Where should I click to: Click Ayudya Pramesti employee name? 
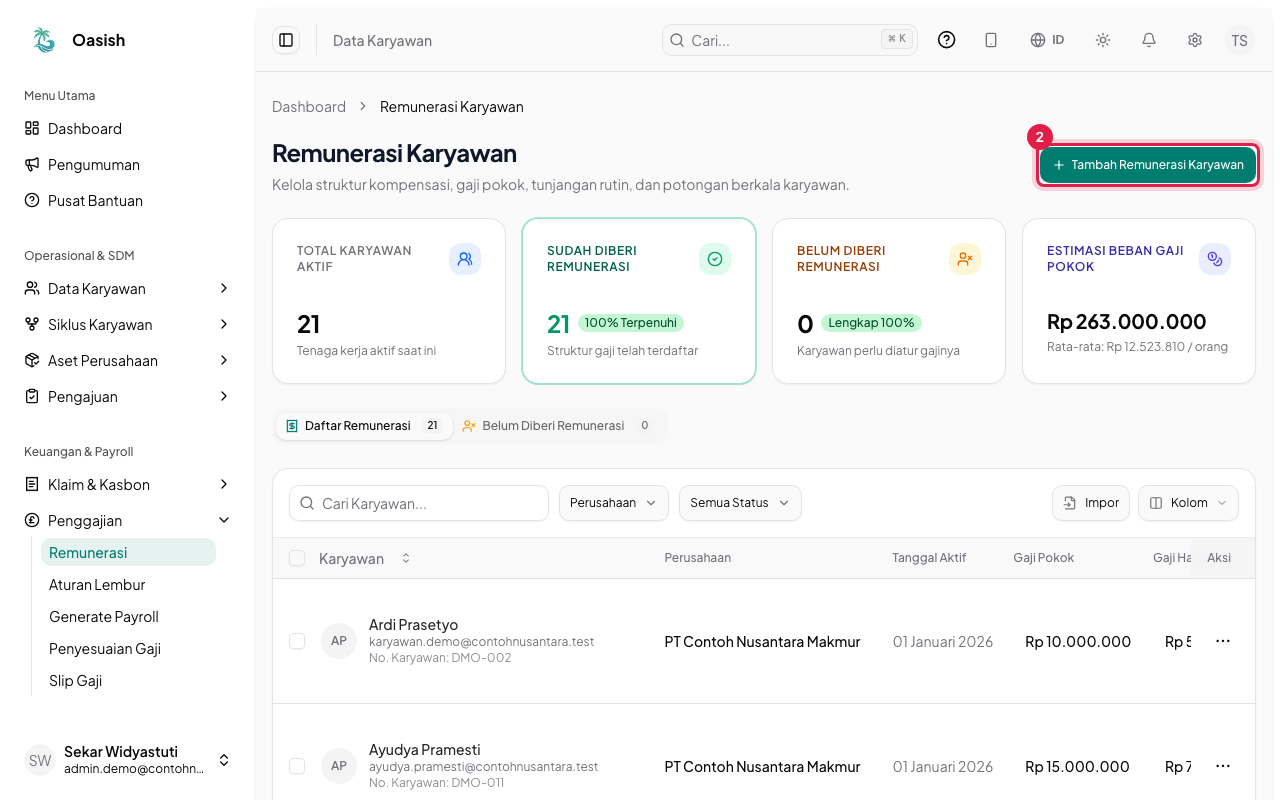pyautogui.click(x=424, y=750)
